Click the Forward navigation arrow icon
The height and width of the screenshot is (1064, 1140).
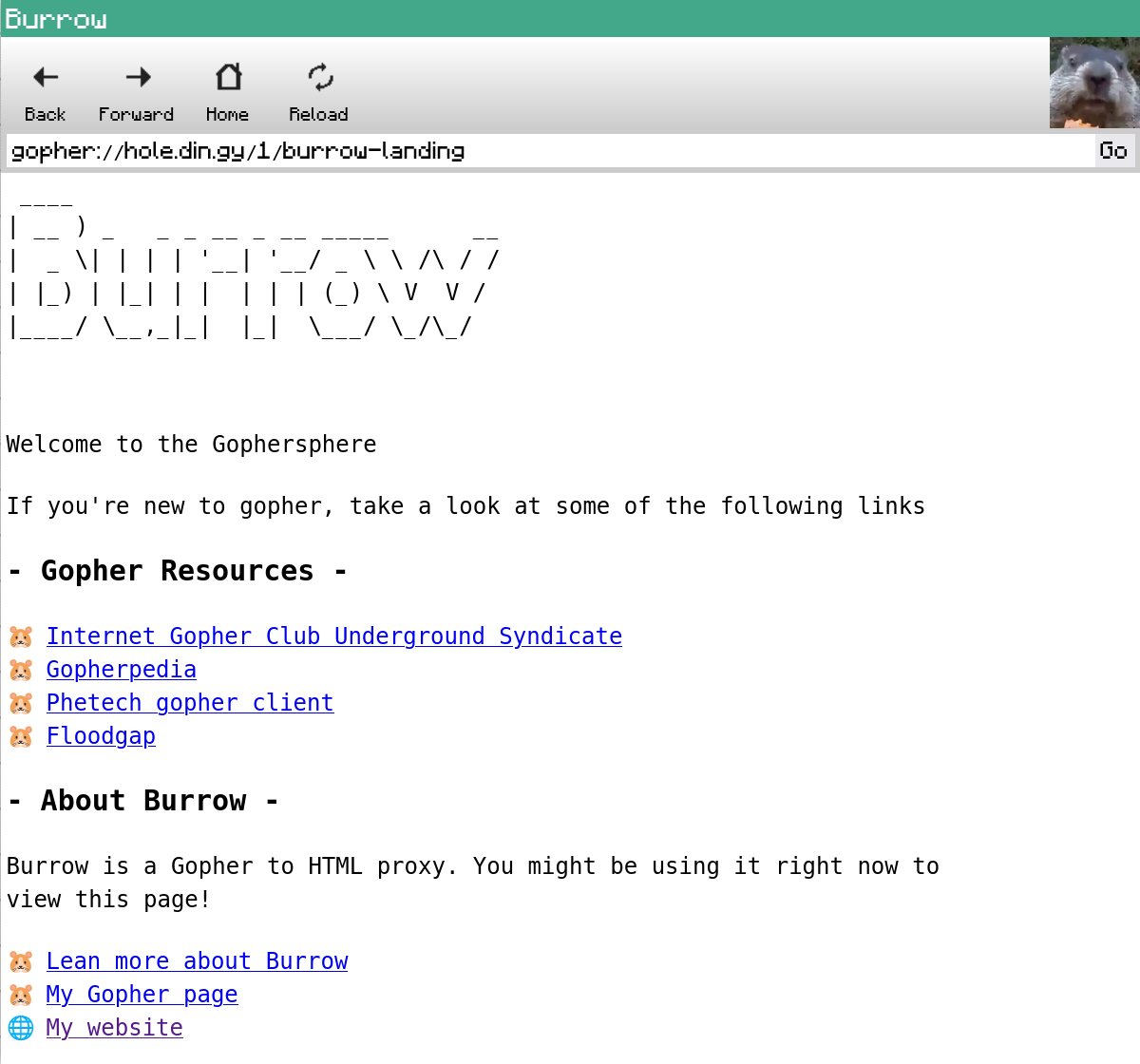pyautogui.click(x=136, y=76)
